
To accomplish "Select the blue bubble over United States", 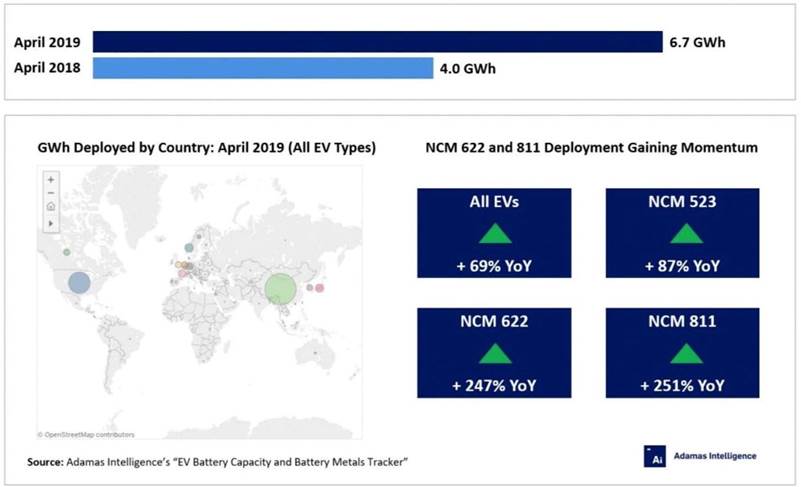I will pos(78,282).
